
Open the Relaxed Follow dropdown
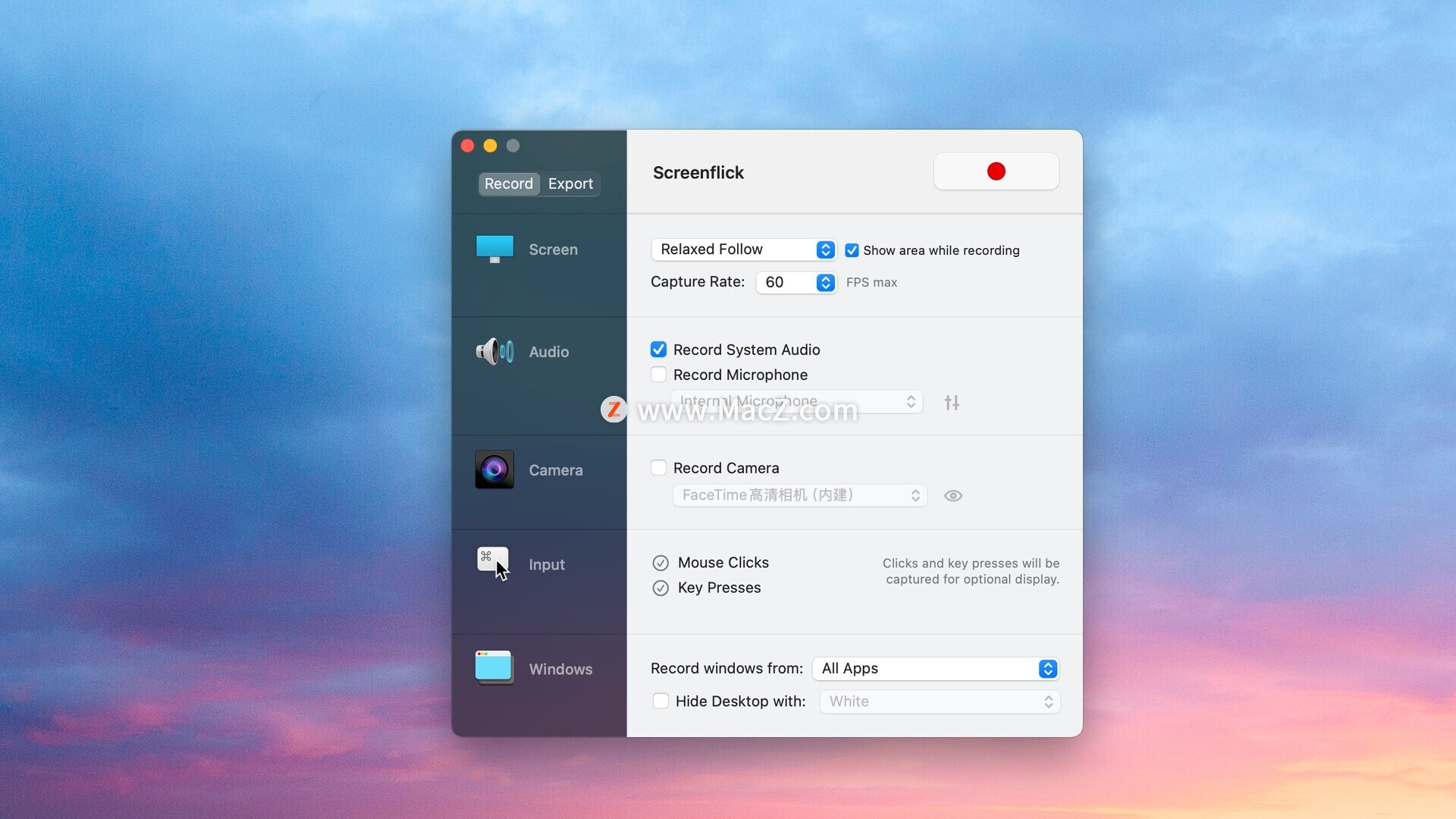point(743,249)
